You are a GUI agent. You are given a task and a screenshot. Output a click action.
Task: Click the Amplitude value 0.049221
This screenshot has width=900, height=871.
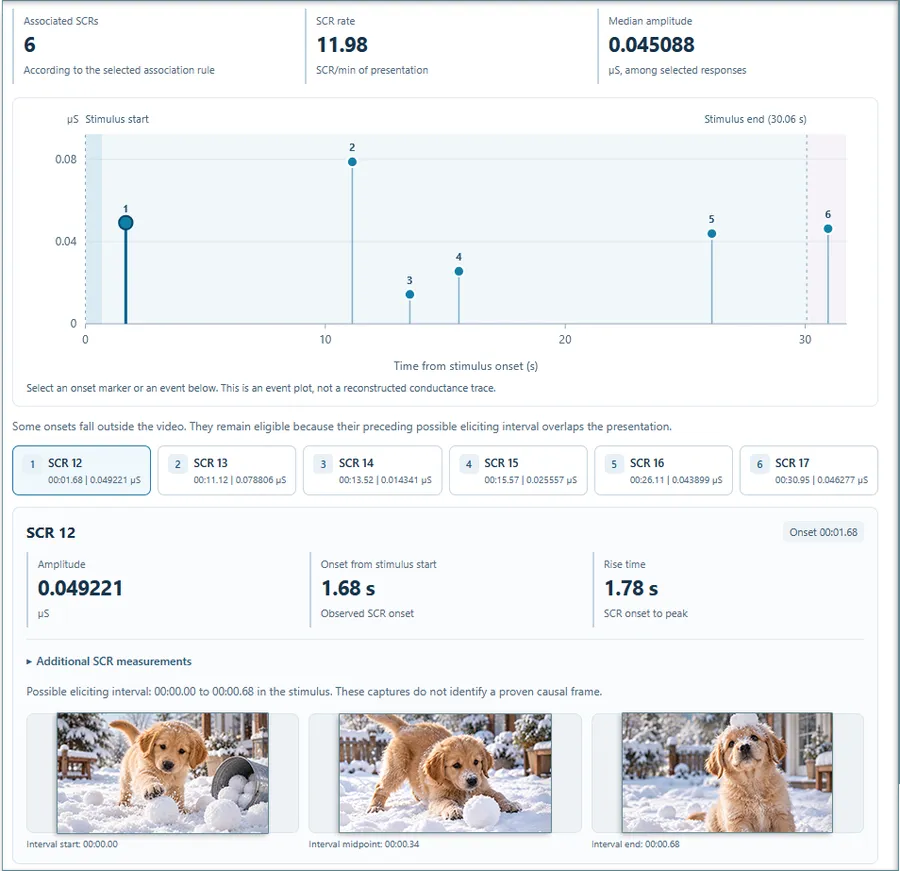(x=80, y=589)
